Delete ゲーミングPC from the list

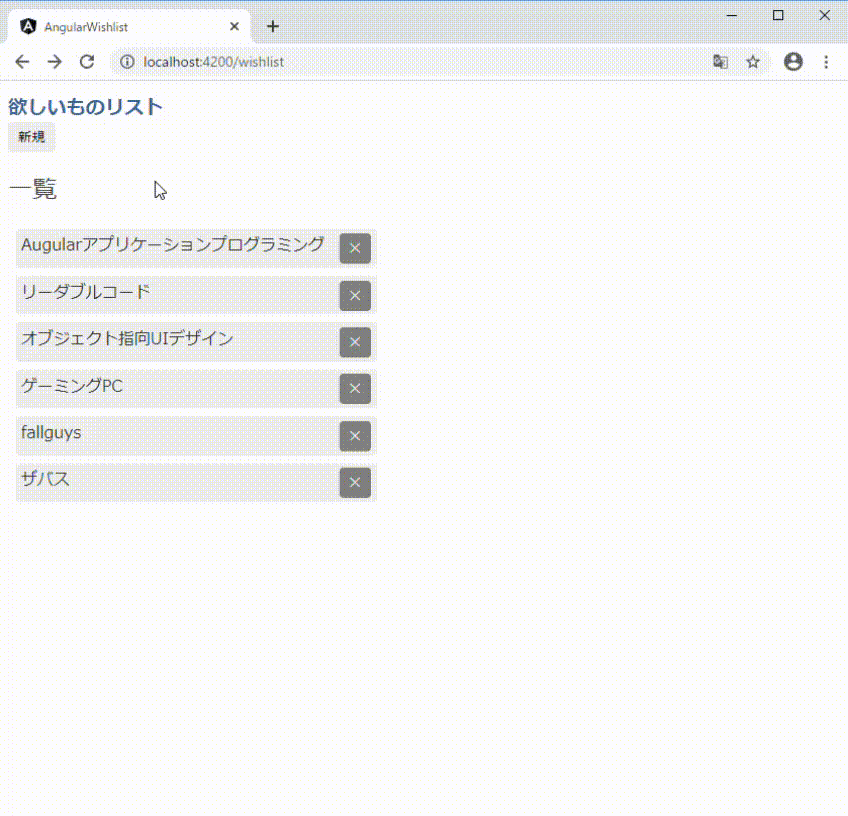[x=355, y=389]
